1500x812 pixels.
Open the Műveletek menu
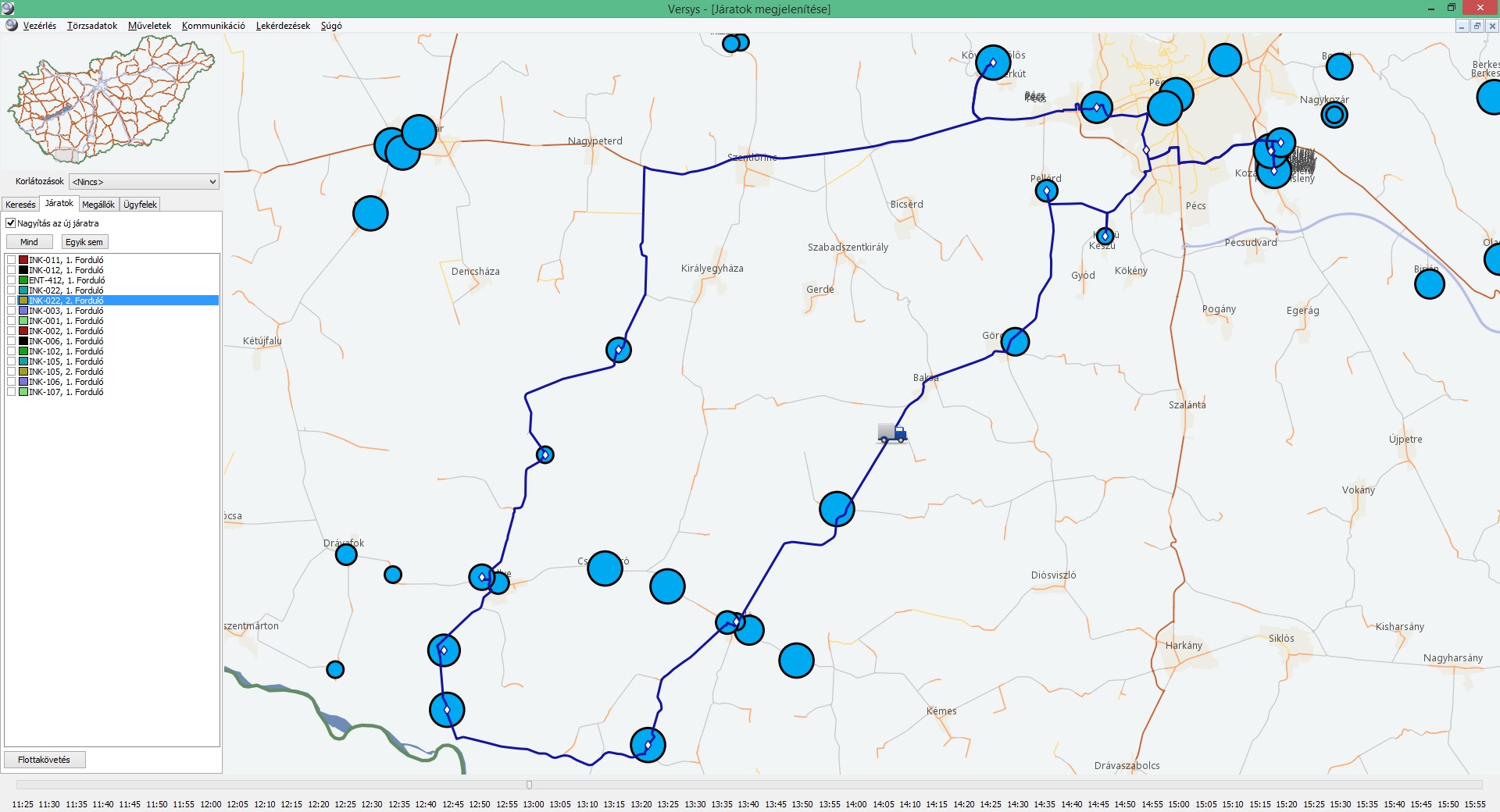(x=149, y=26)
